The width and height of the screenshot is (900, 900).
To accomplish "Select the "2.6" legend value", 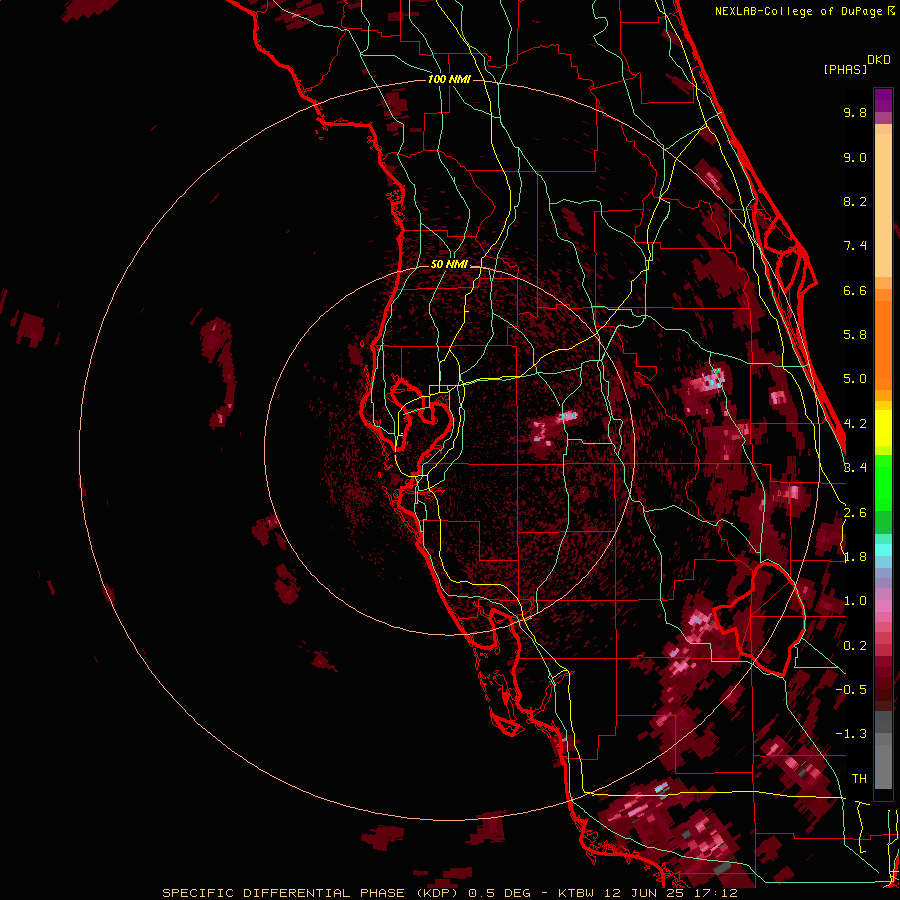I will (x=855, y=513).
